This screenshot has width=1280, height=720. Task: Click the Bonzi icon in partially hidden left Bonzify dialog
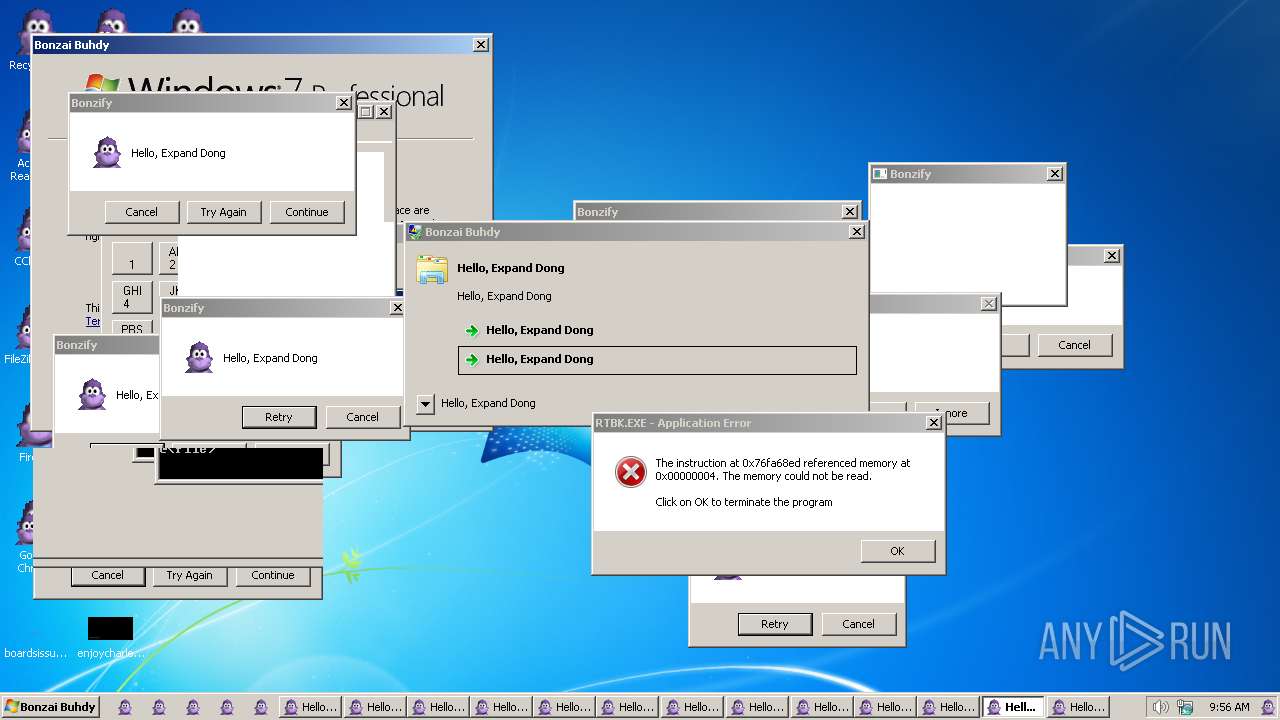pyautogui.click(x=92, y=394)
